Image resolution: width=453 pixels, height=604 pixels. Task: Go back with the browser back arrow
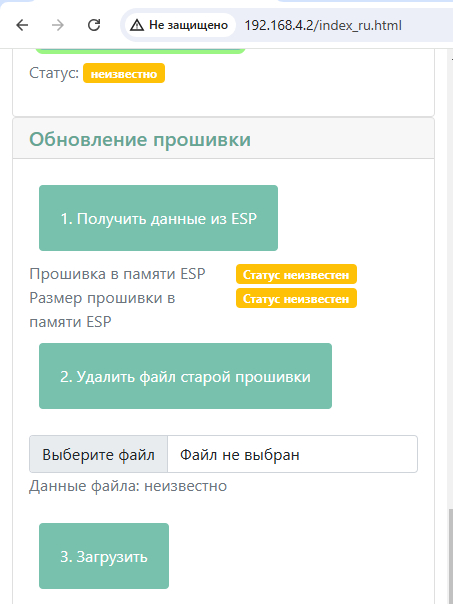[x=22, y=25]
